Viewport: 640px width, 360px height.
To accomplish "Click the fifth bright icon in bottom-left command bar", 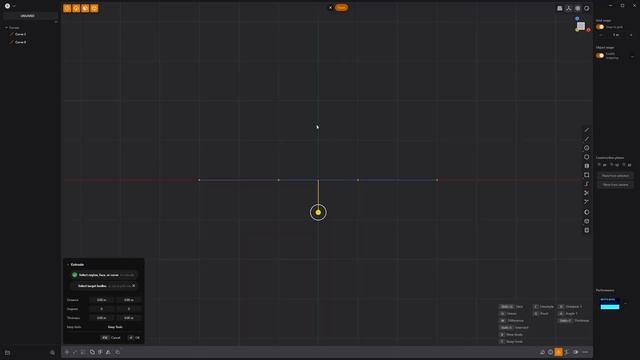I will point(100,352).
